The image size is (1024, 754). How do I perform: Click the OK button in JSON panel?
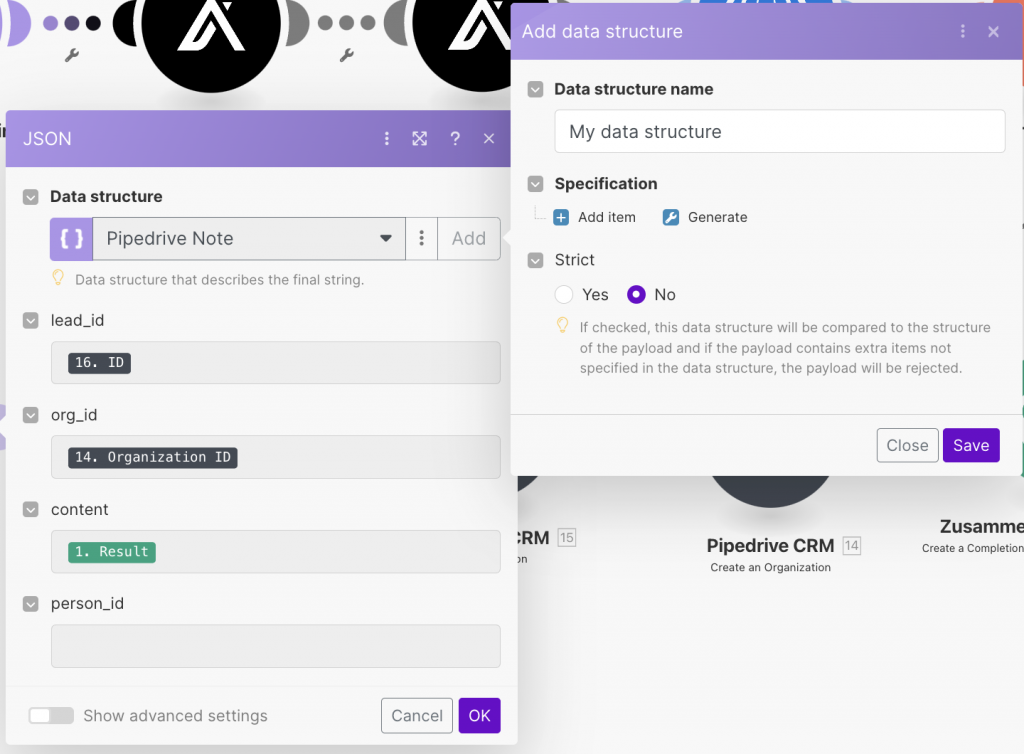coord(479,716)
